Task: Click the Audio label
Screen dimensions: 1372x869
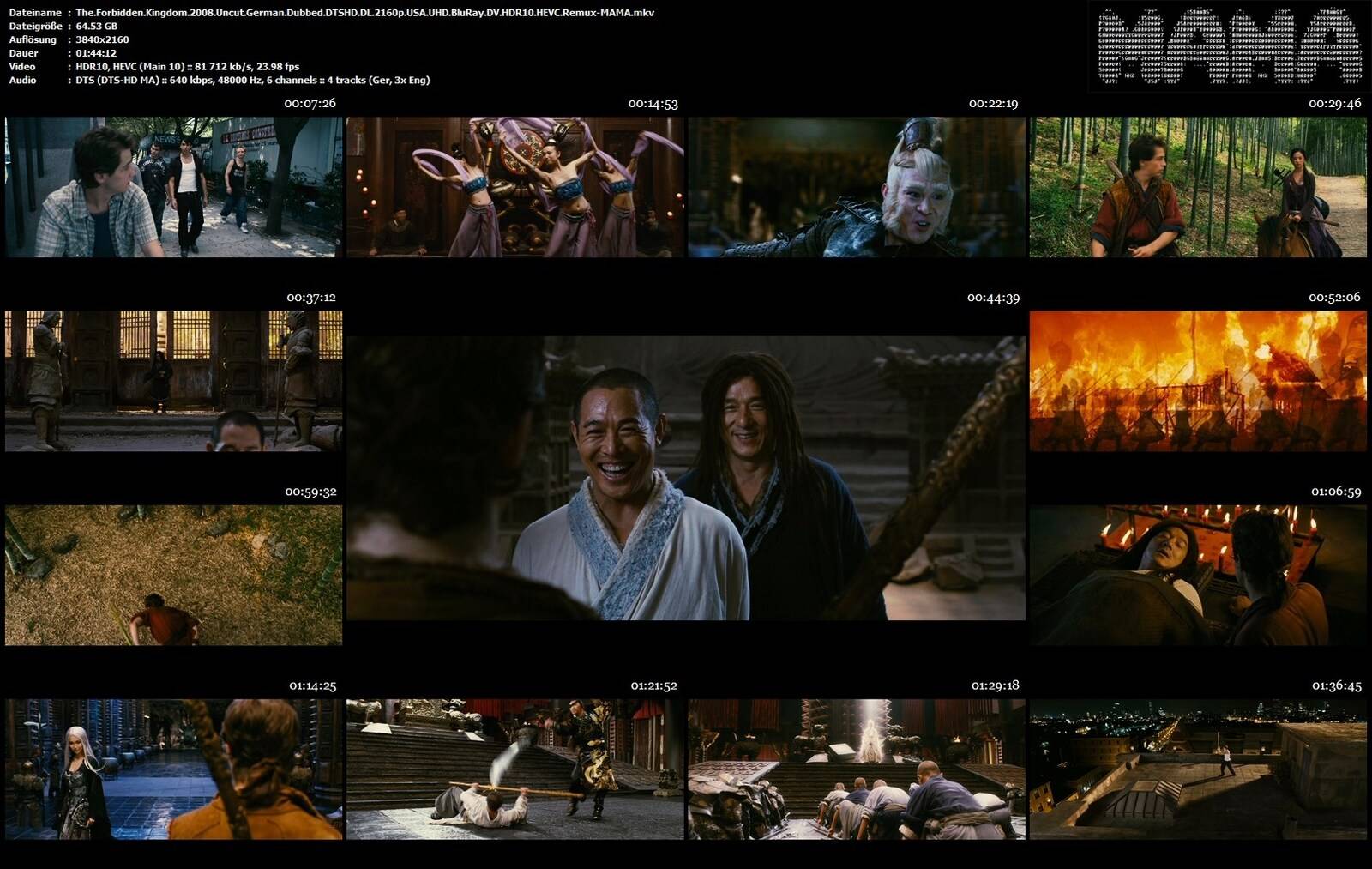Action: 22,80
